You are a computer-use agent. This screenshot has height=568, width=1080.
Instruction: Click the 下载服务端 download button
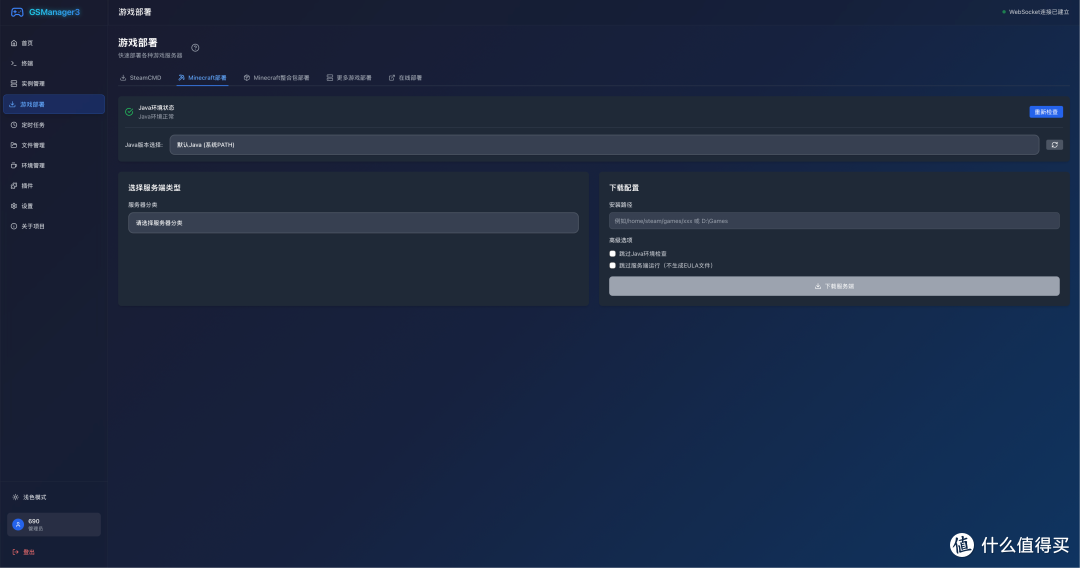click(834, 286)
